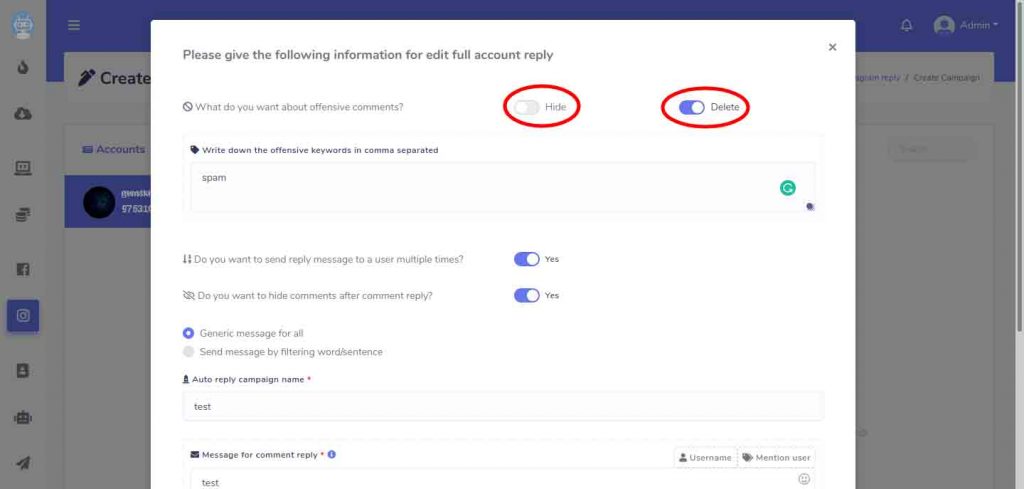This screenshot has width=1024, height=489.
Task: Enable the Hide offensive comments toggle
Action: coord(526,107)
